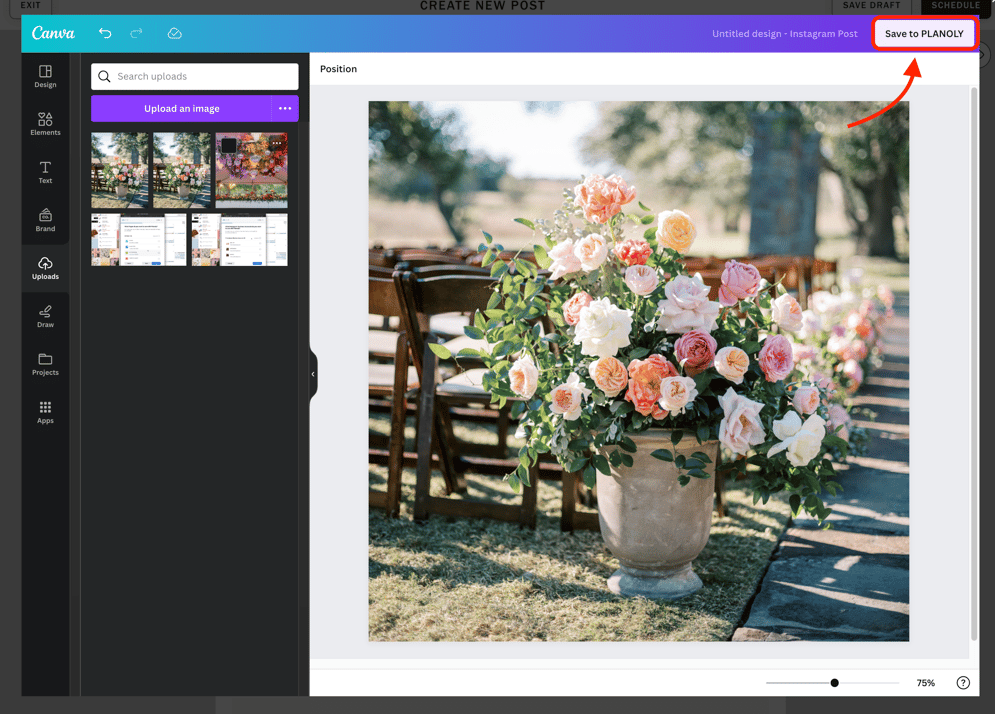Adjust the 75% zoom slider
The width and height of the screenshot is (995, 714).
[x=833, y=682]
